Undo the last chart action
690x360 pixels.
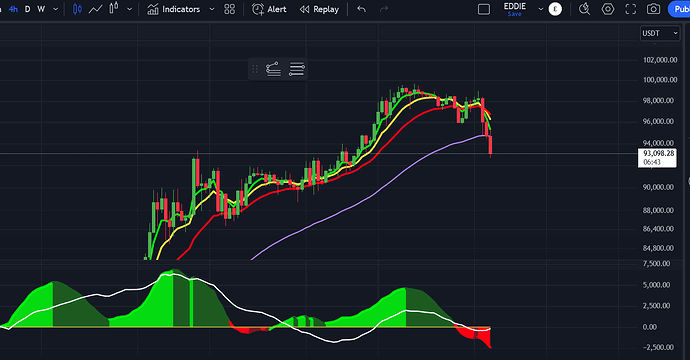click(362, 9)
